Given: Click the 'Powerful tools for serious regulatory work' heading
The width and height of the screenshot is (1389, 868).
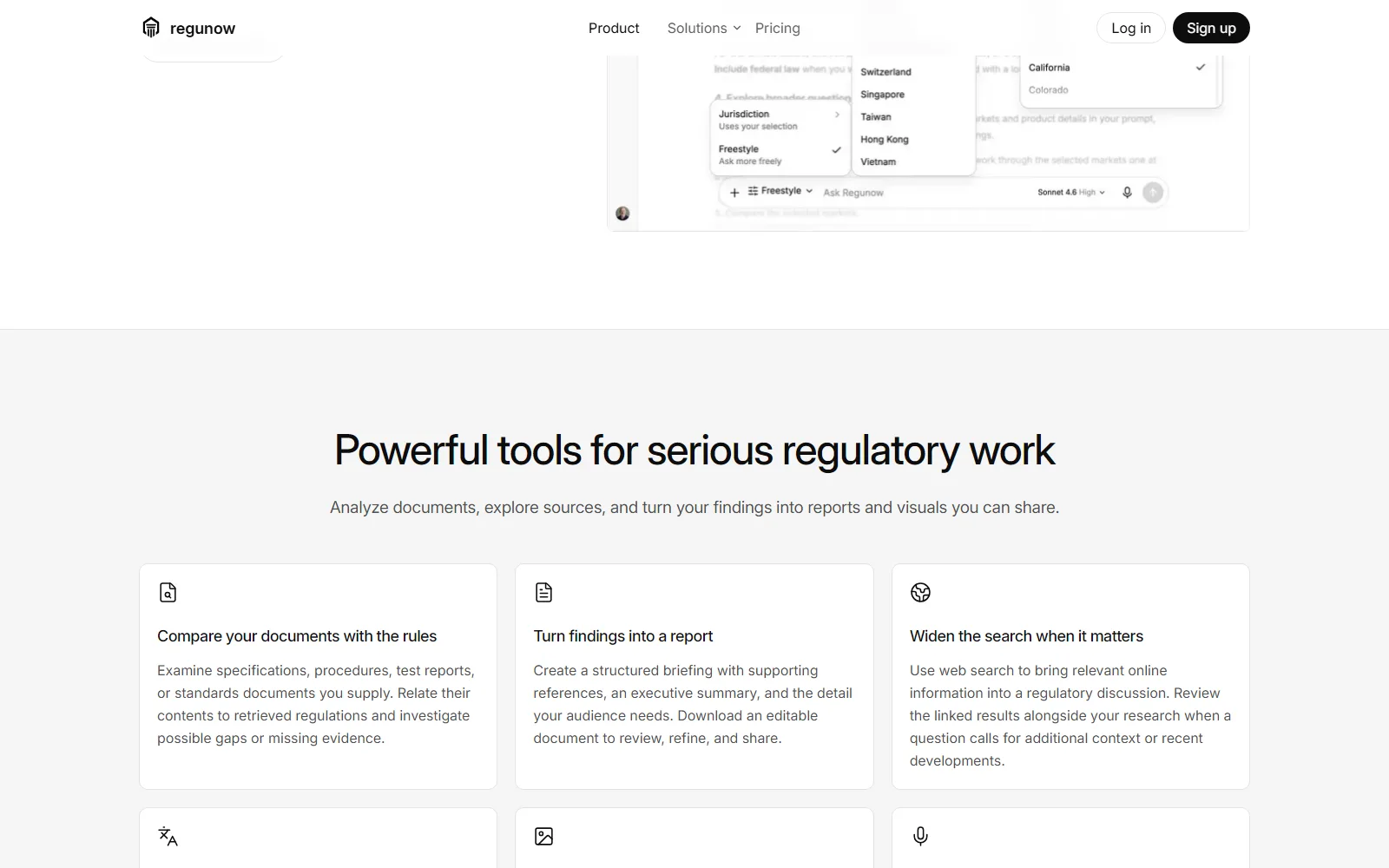Looking at the screenshot, I should point(694,450).
